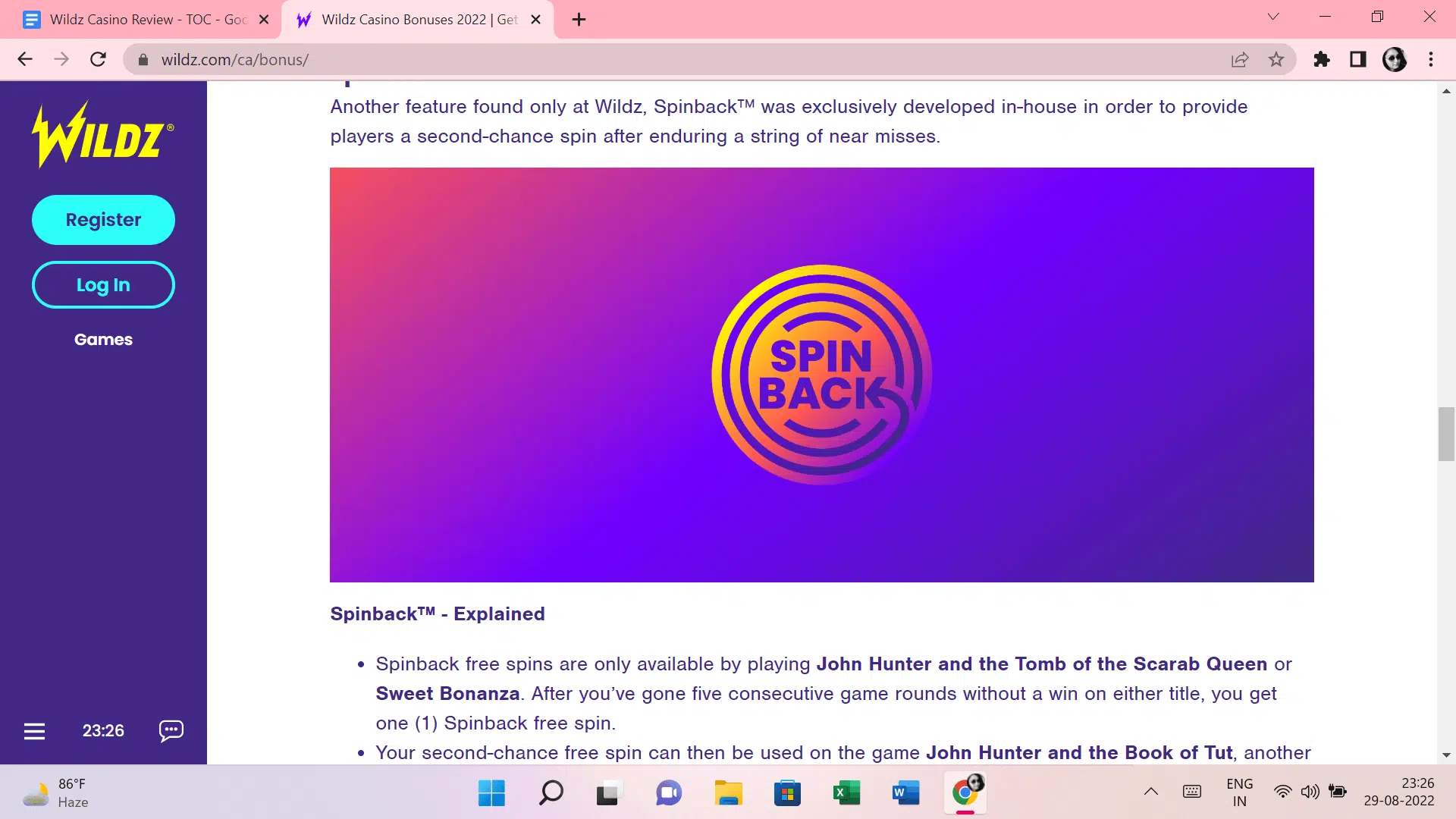Open Chrome three-dot menu
The image size is (1456, 819).
pyautogui.click(x=1431, y=59)
